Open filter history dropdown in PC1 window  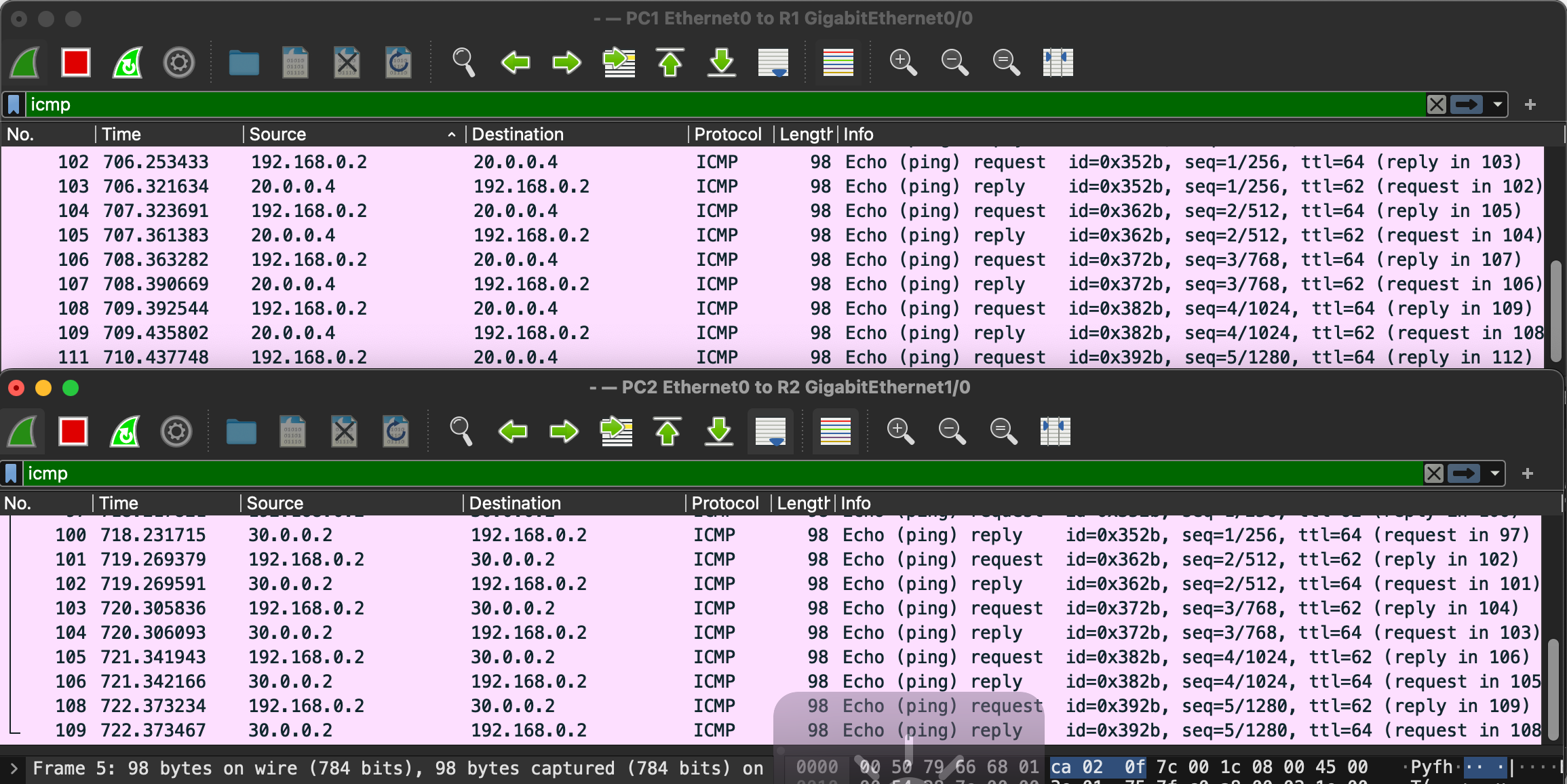pos(1497,104)
